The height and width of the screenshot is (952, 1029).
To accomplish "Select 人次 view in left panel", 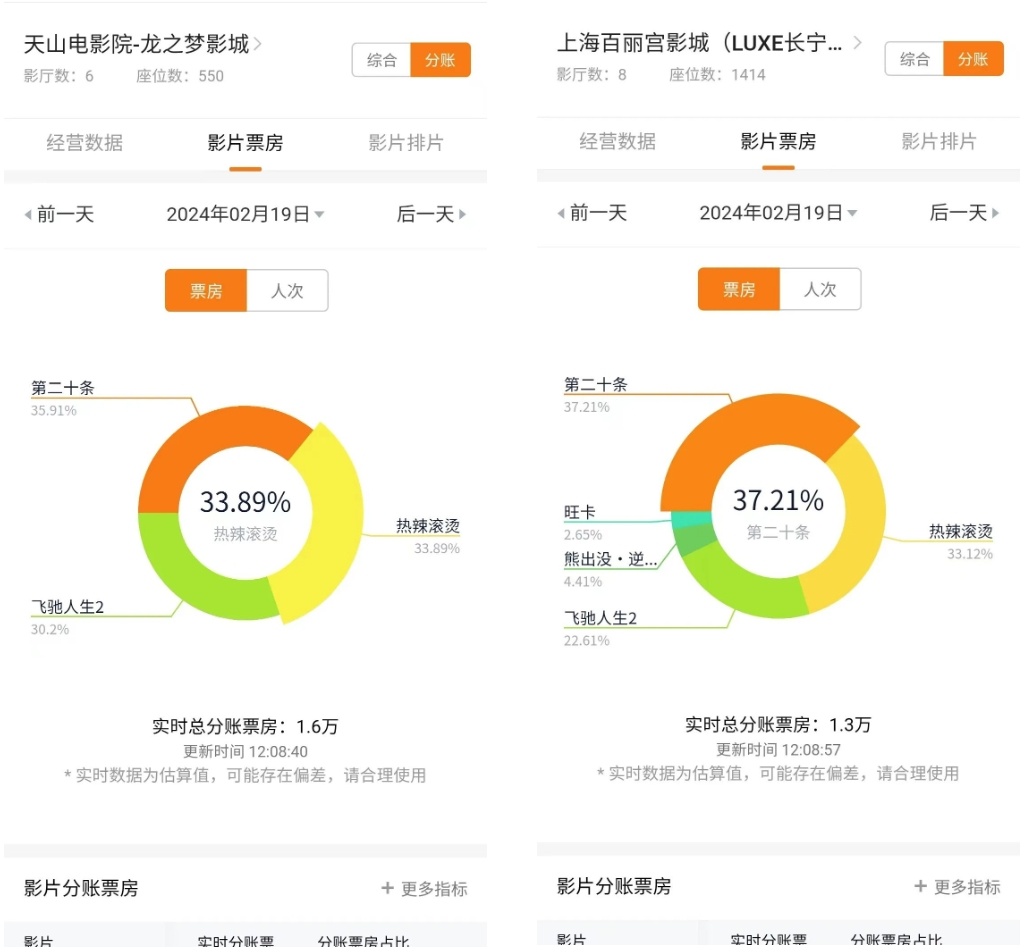I will [x=287, y=291].
